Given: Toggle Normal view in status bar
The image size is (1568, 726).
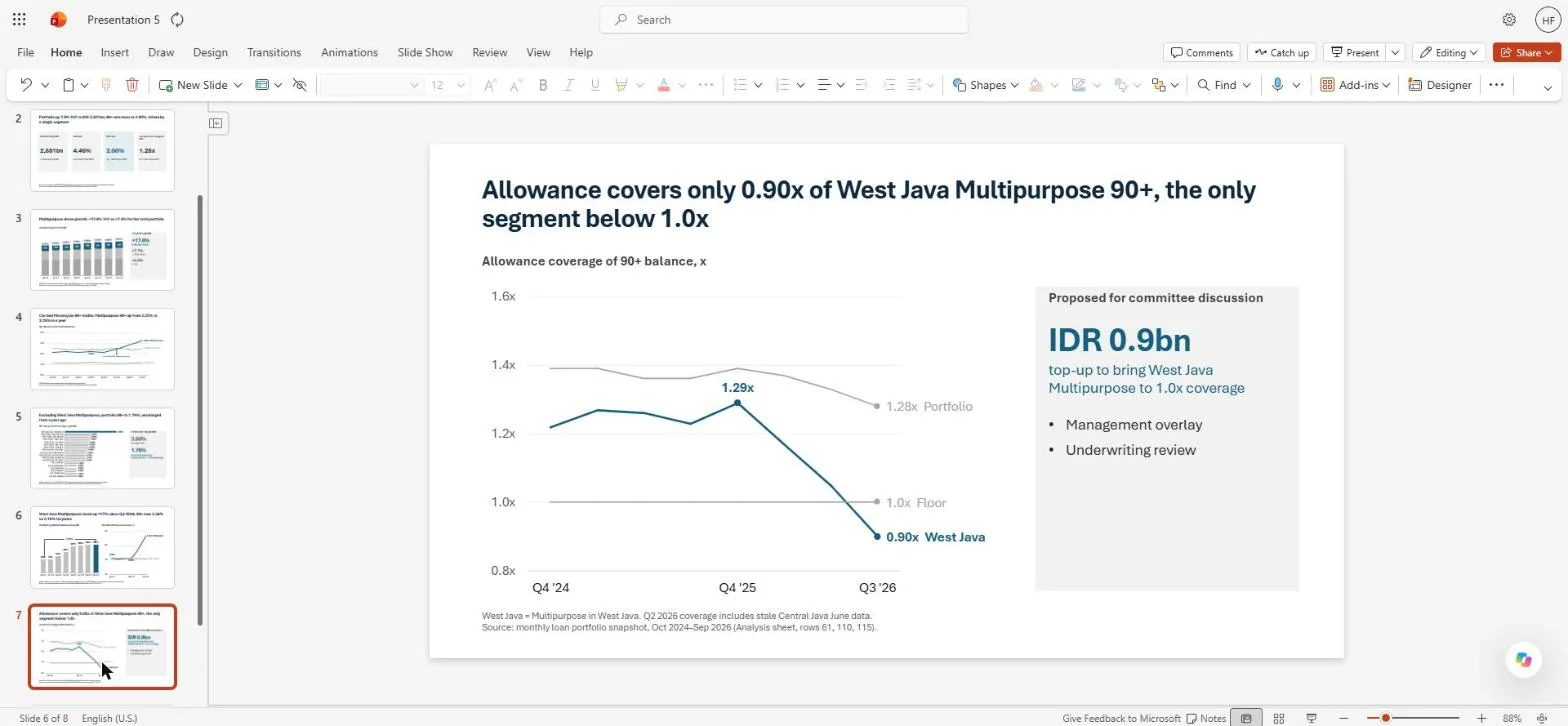Looking at the screenshot, I should (x=1246, y=718).
